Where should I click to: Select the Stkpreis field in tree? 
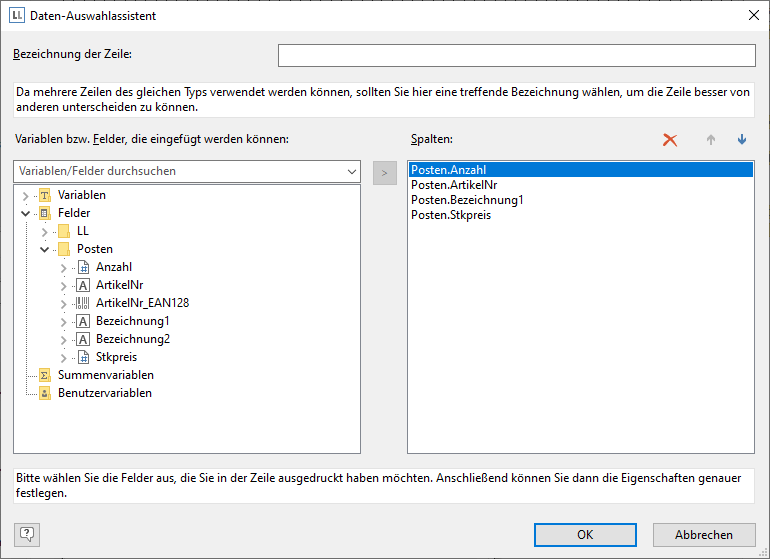pyautogui.click(x=116, y=357)
